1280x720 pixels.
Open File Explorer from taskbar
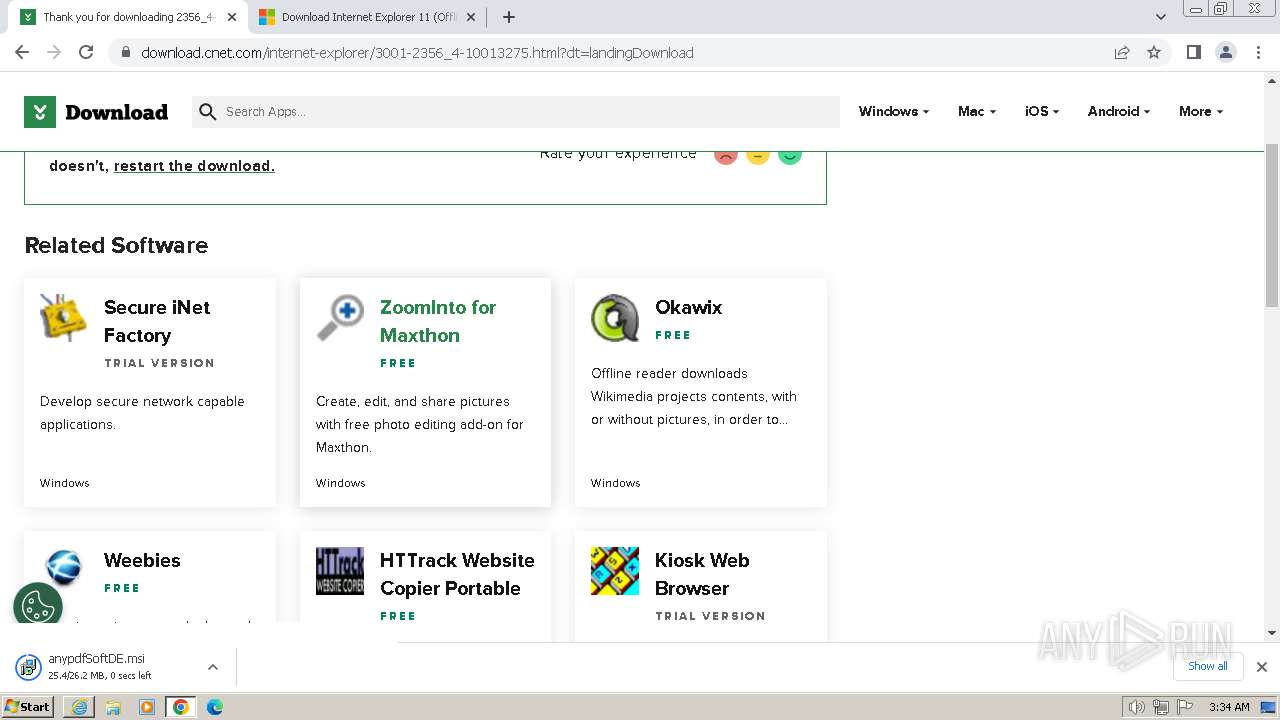pos(113,707)
